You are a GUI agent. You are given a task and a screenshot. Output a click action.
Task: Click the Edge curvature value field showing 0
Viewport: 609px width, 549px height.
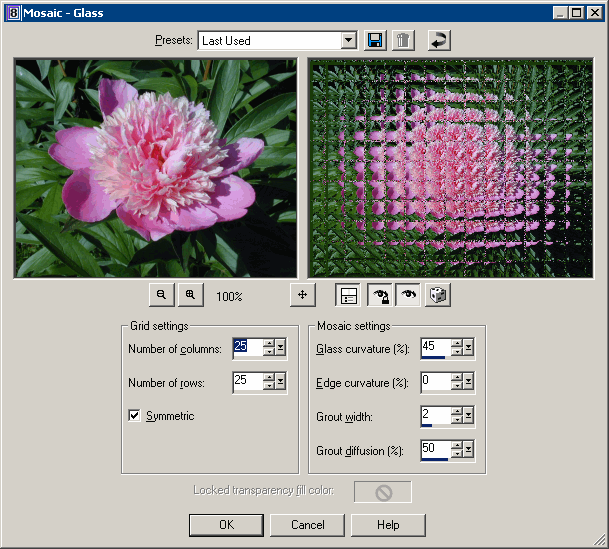pyautogui.click(x=436, y=381)
